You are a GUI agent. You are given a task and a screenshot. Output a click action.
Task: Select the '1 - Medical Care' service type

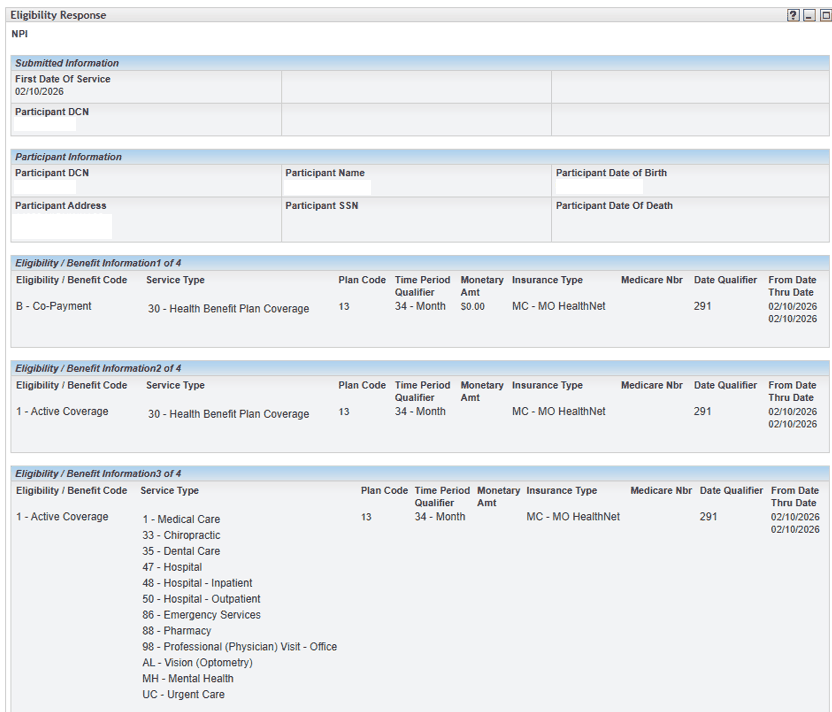pos(181,519)
